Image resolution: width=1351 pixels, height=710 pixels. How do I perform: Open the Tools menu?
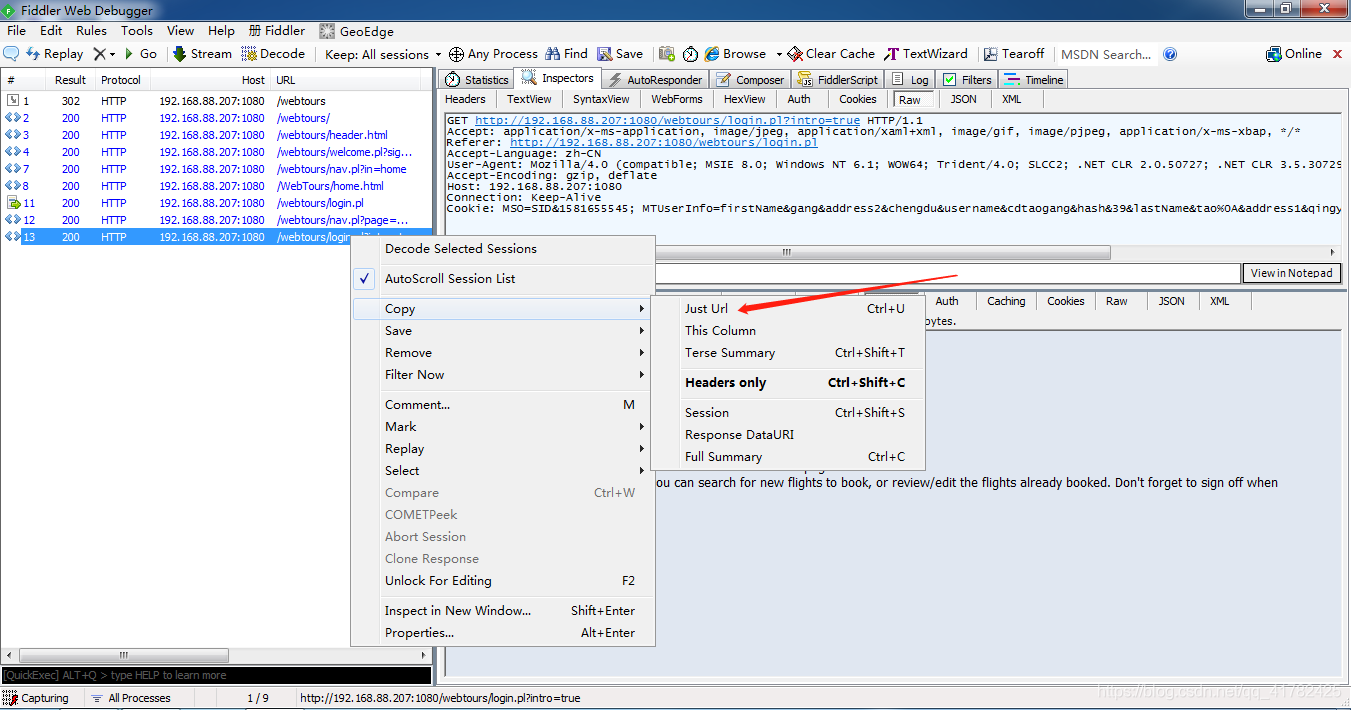(x=137, y=31)
